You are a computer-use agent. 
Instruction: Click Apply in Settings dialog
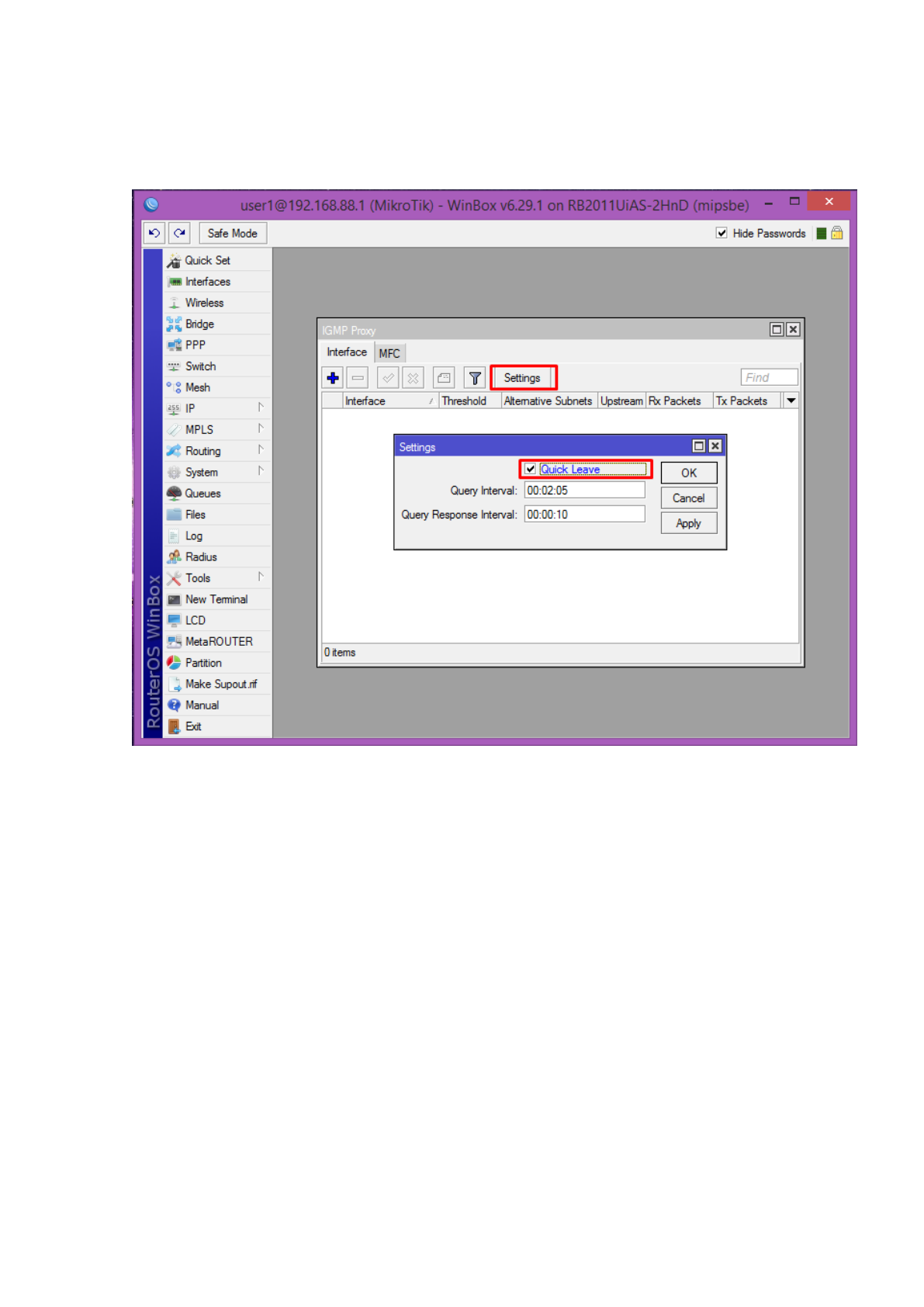point(689,524)
